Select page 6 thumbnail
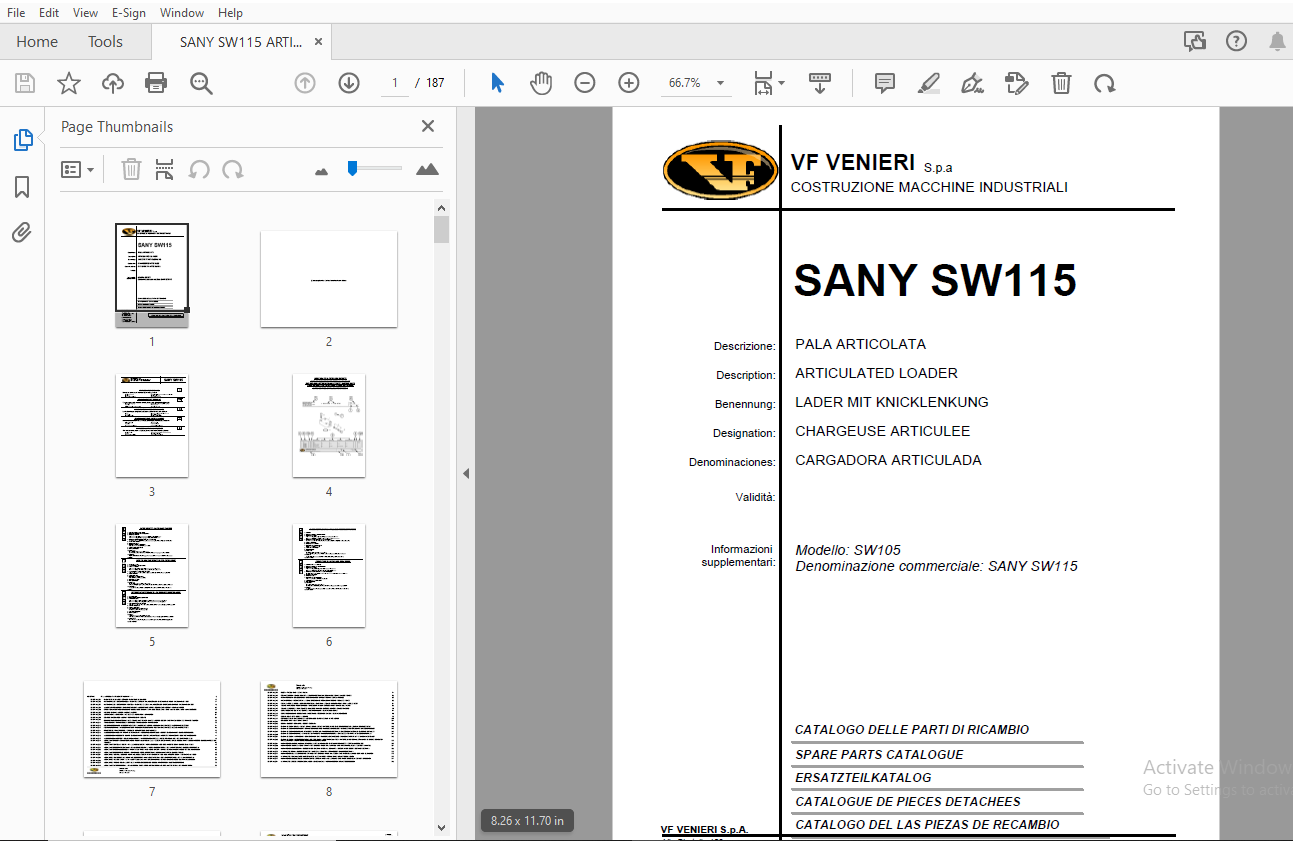 pos(329,576)
